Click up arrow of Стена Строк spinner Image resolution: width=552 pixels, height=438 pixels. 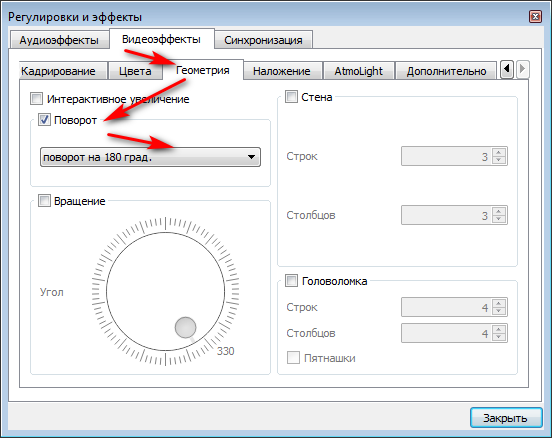499,152
